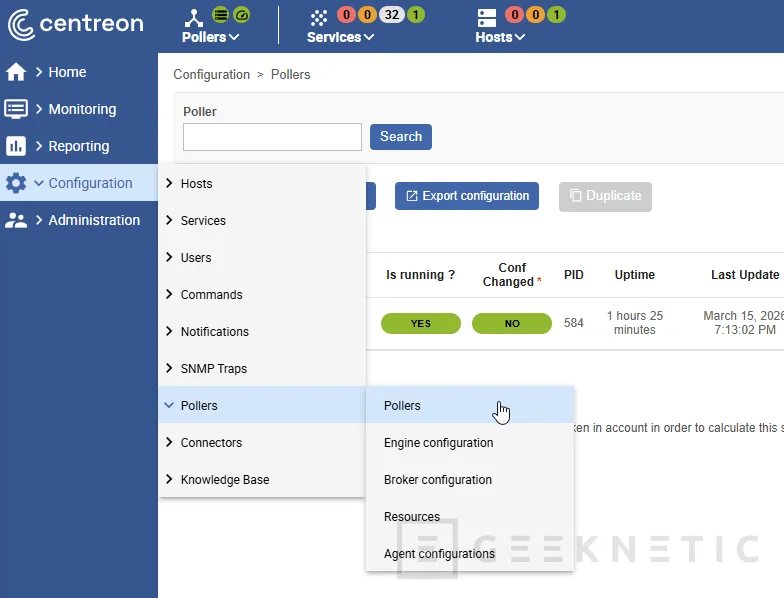Click the red down hosts counter
Screen dimensions: 784x598
tap(514, 15)
